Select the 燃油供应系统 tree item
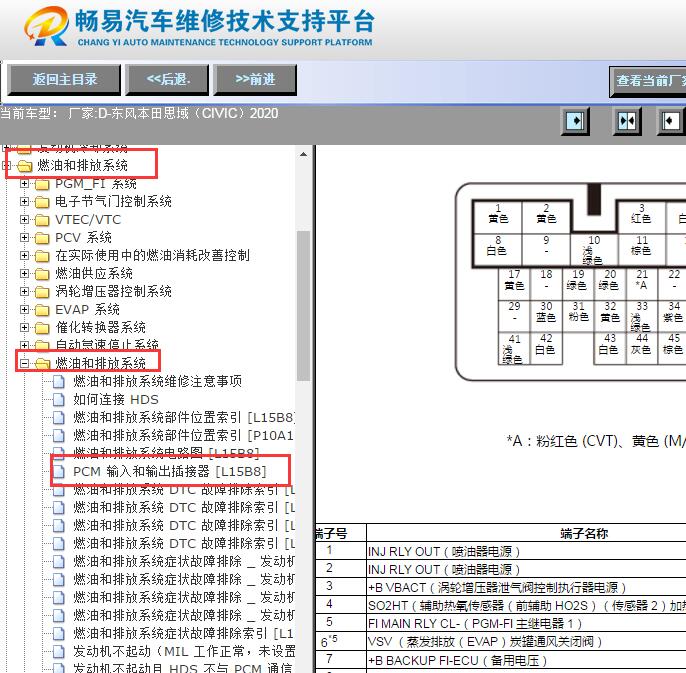686x673 pixels. coord(93,274)
